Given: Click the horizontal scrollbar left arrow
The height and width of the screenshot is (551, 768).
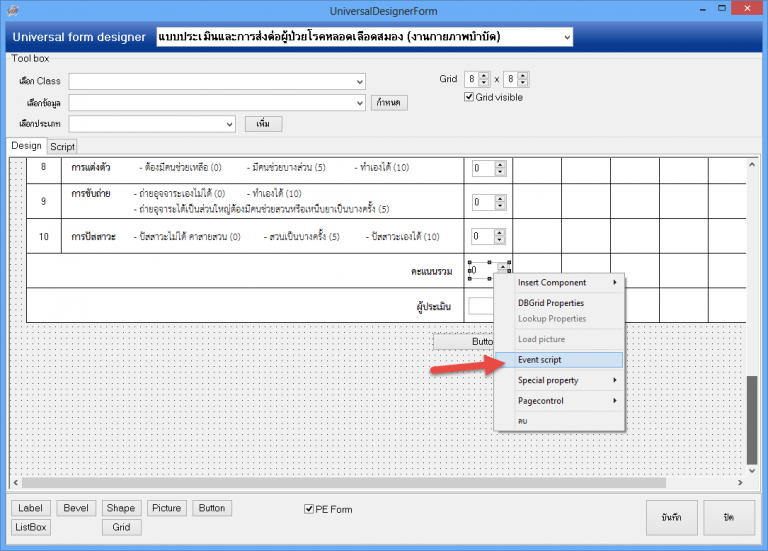Looking at the screenshot, I should [16, 483].
